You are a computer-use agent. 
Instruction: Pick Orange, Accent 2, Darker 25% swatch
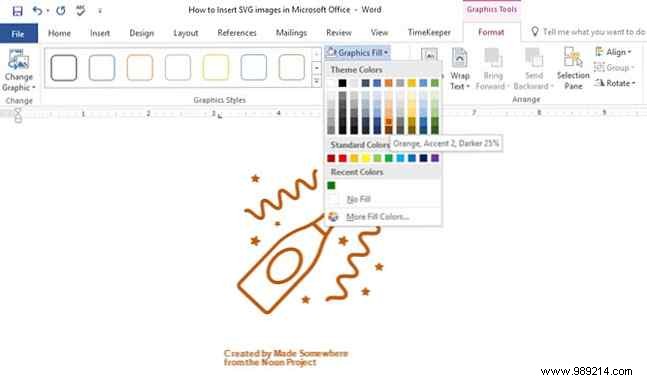point(389,122)
